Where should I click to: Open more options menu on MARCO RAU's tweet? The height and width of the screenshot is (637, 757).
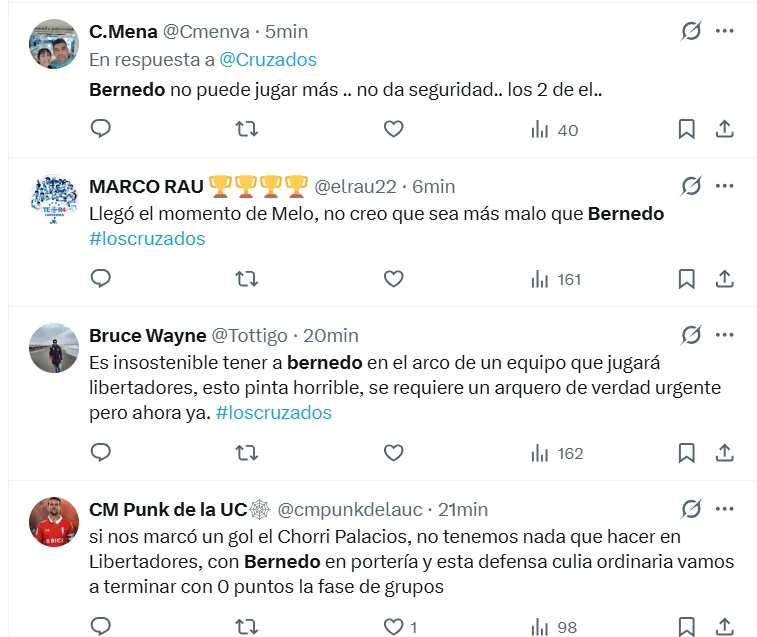coord(725,186)
